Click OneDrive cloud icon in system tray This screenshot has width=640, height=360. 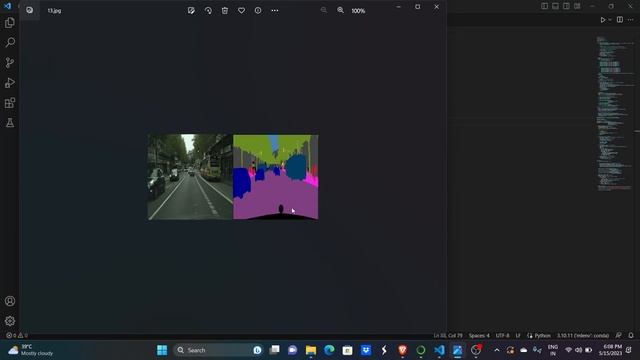click(x=524, y=350)
